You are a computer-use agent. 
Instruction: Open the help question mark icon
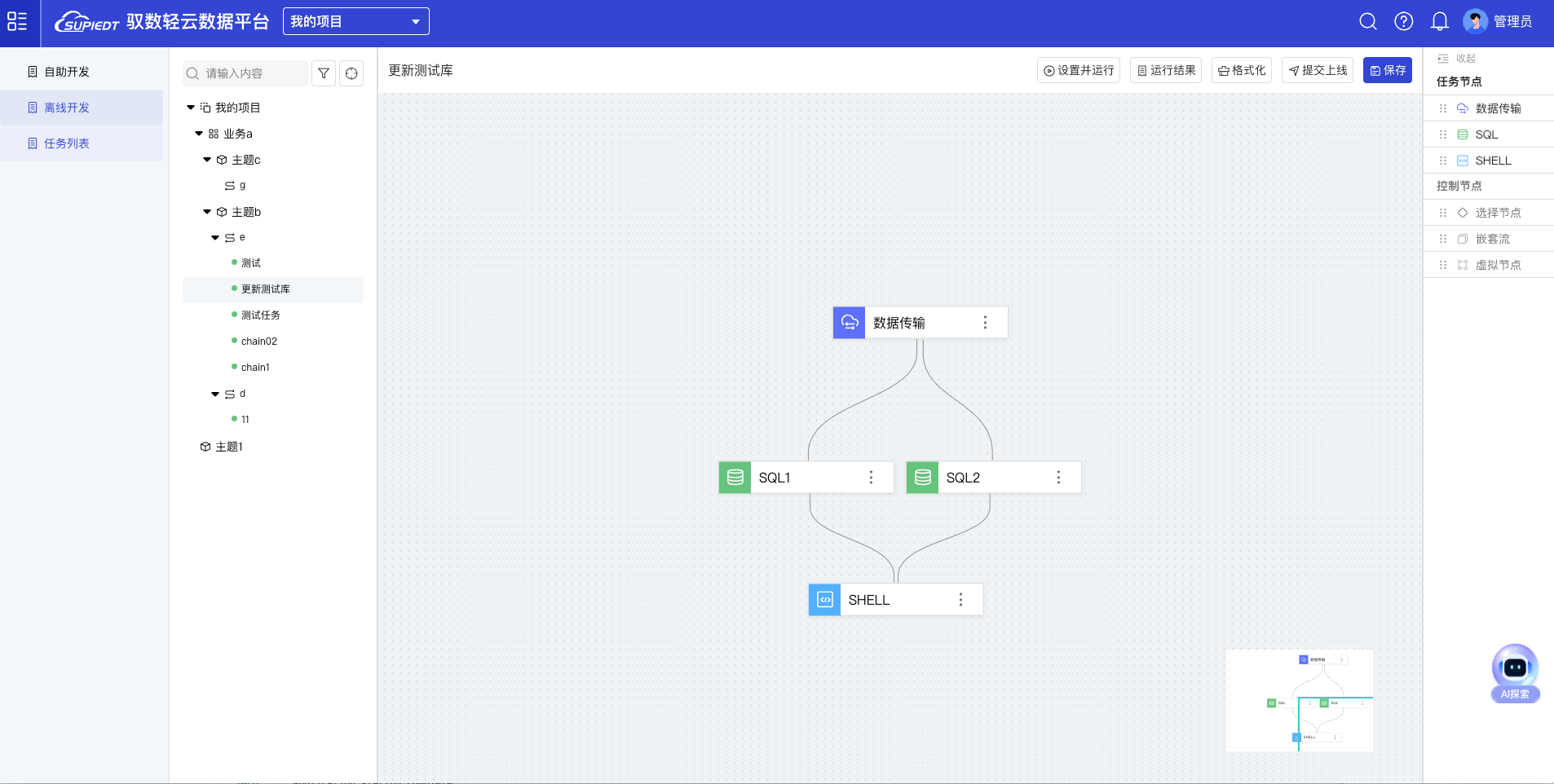(1404, 21)
